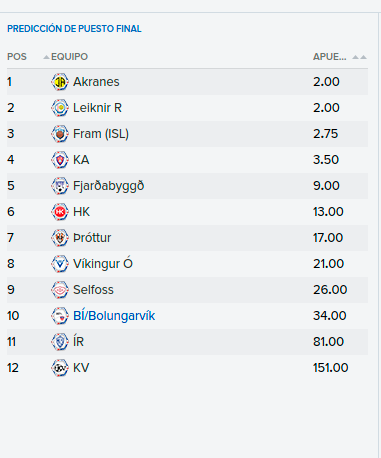Sort table by POS column header
Screen dimensions: 381x458
tap(17, 57)
